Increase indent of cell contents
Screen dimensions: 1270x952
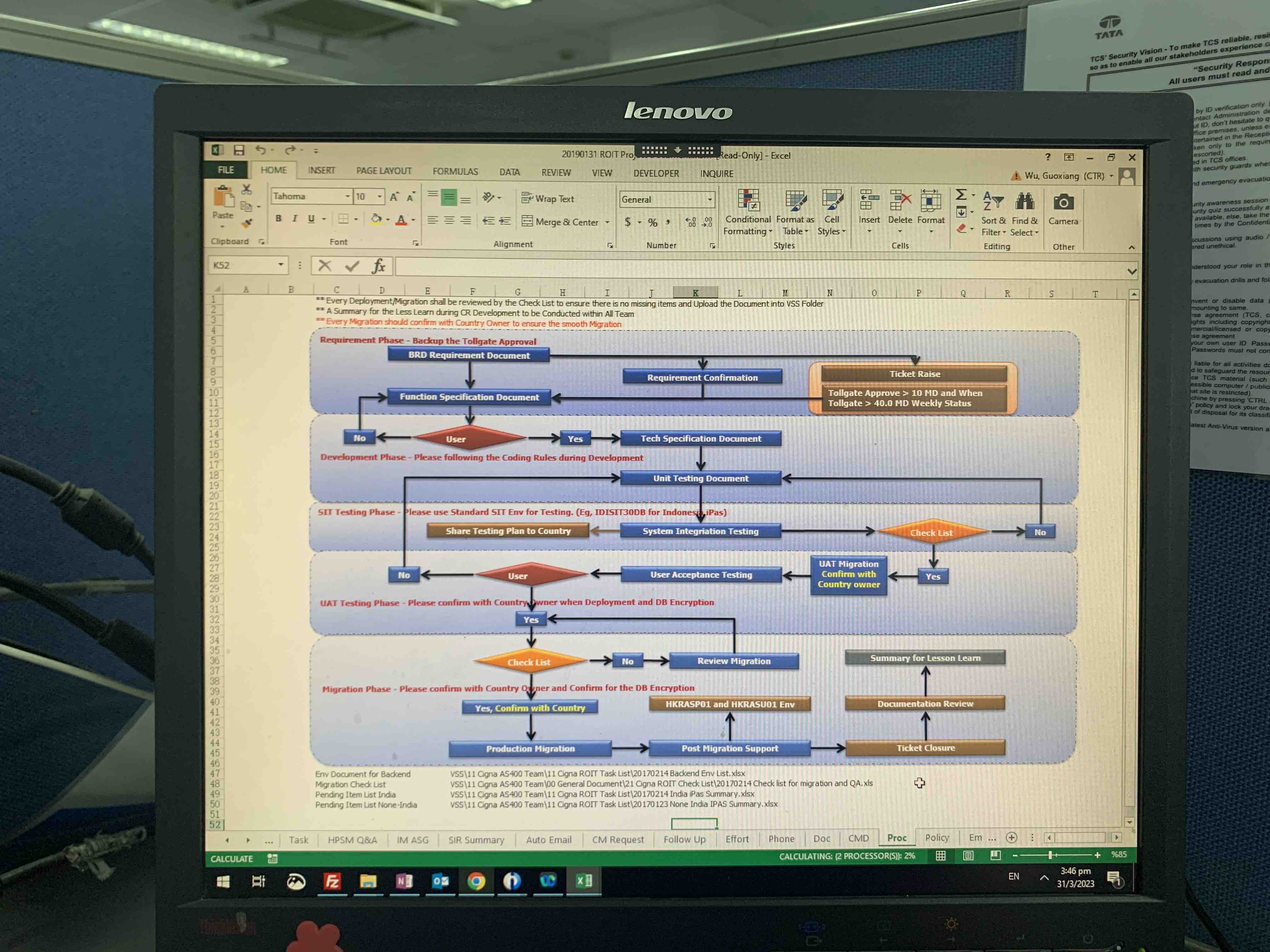pos(505,221)
